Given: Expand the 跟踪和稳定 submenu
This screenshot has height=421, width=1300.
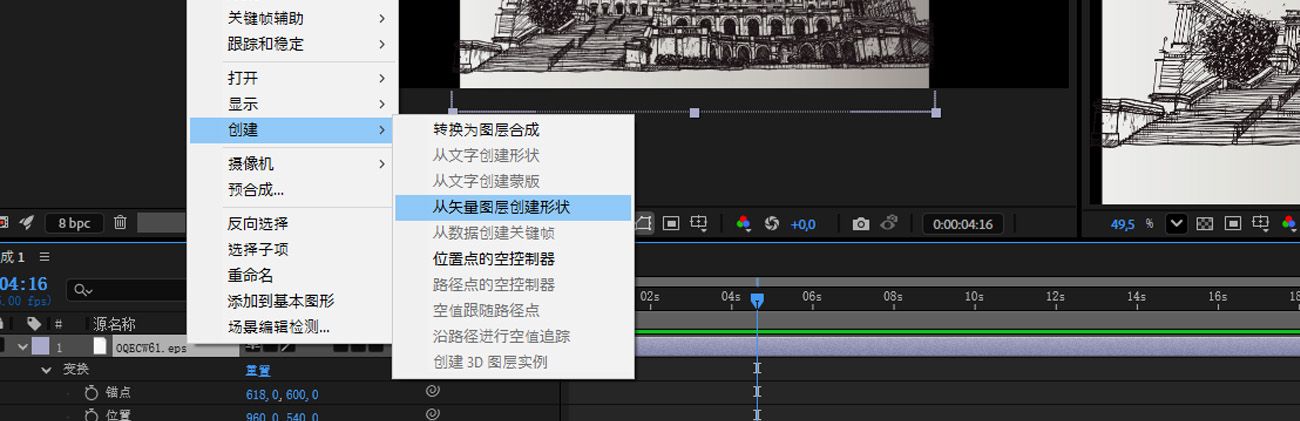Looking at the screenshot, I should 292,44.
